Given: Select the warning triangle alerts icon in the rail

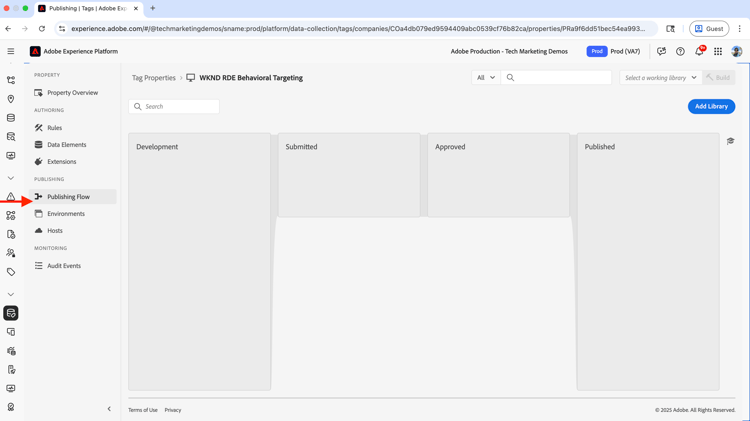Looking at the screenshot, I should pos(11,197).
